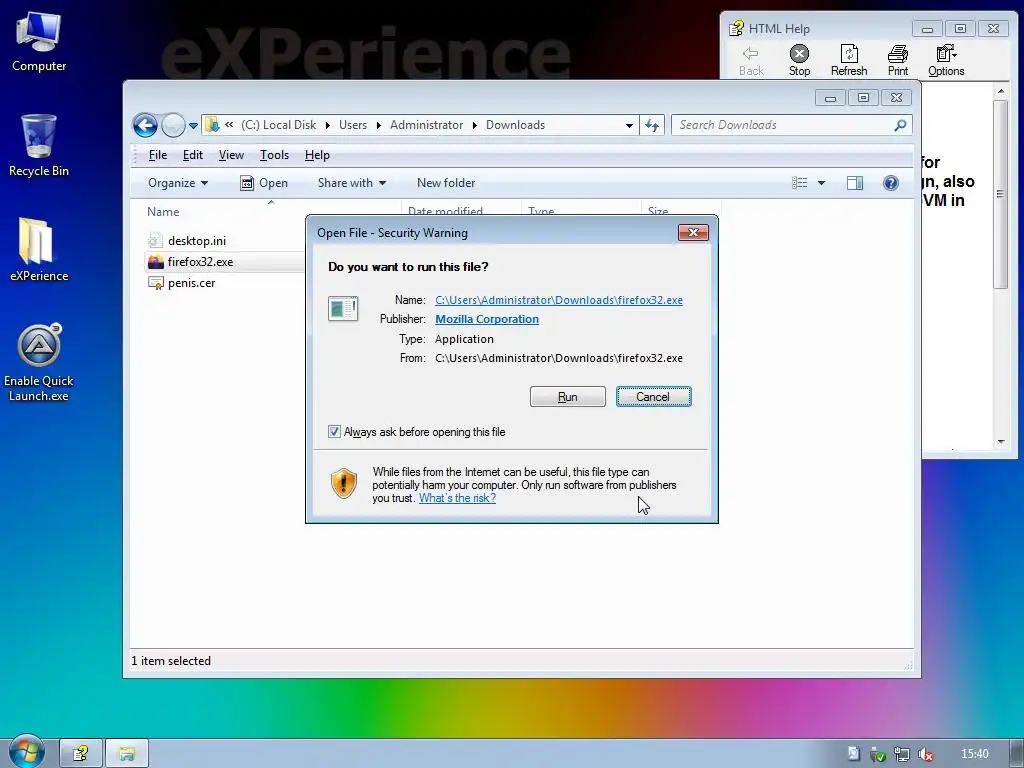Click the (C:) Local Disk breadcrumb
This screenshot has width=1024, height=768.
pyautogui.click(x=278, y=125)
